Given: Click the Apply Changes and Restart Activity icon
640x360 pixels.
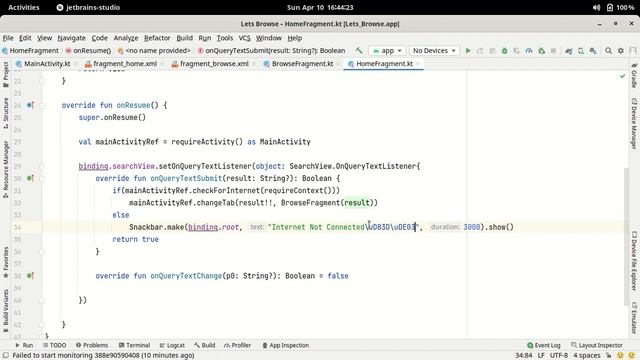Looking at the screenshot, I should click(x=480, y=51).
